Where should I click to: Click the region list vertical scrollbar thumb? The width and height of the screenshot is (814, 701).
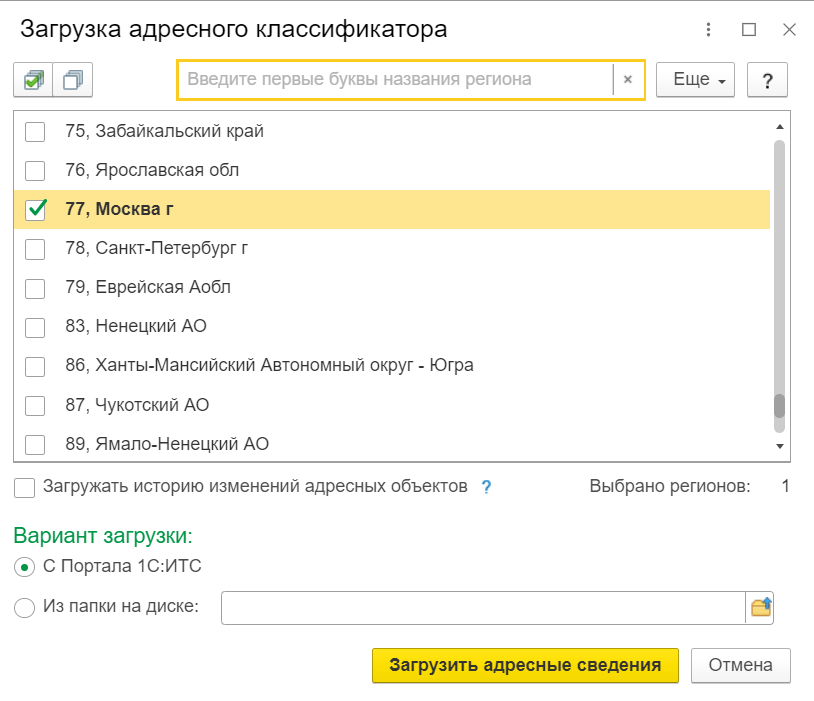point(779,405)
